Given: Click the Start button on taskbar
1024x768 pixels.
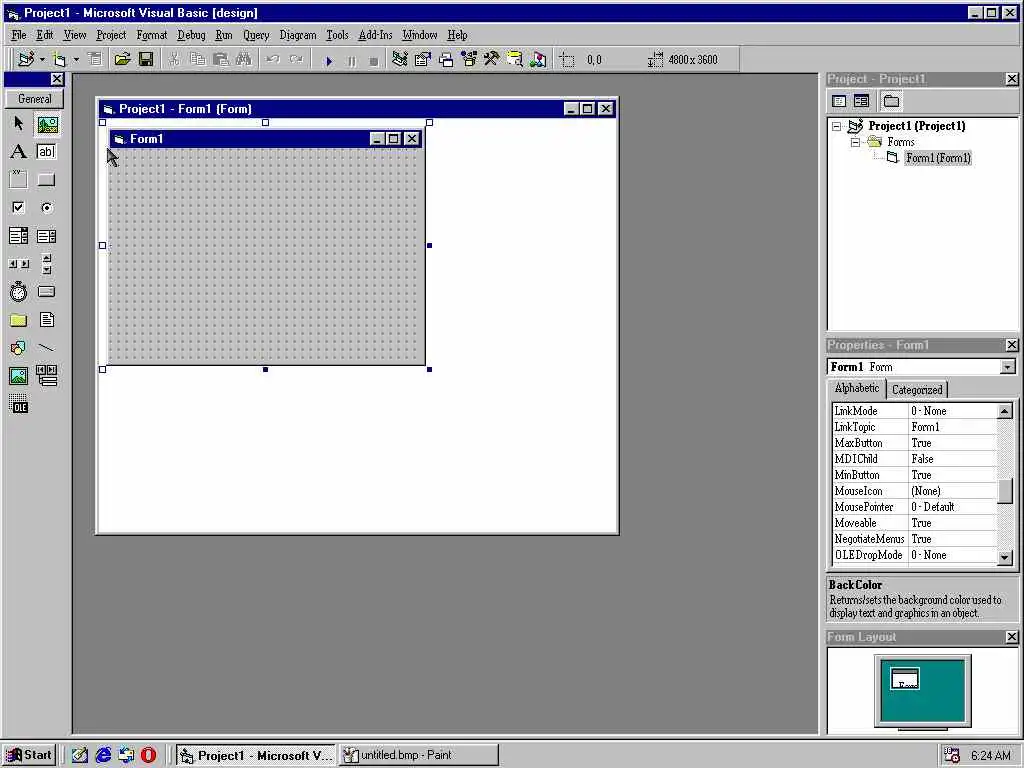Looking at the screenshot, I should pyautogui.click(x=29, y=755).
